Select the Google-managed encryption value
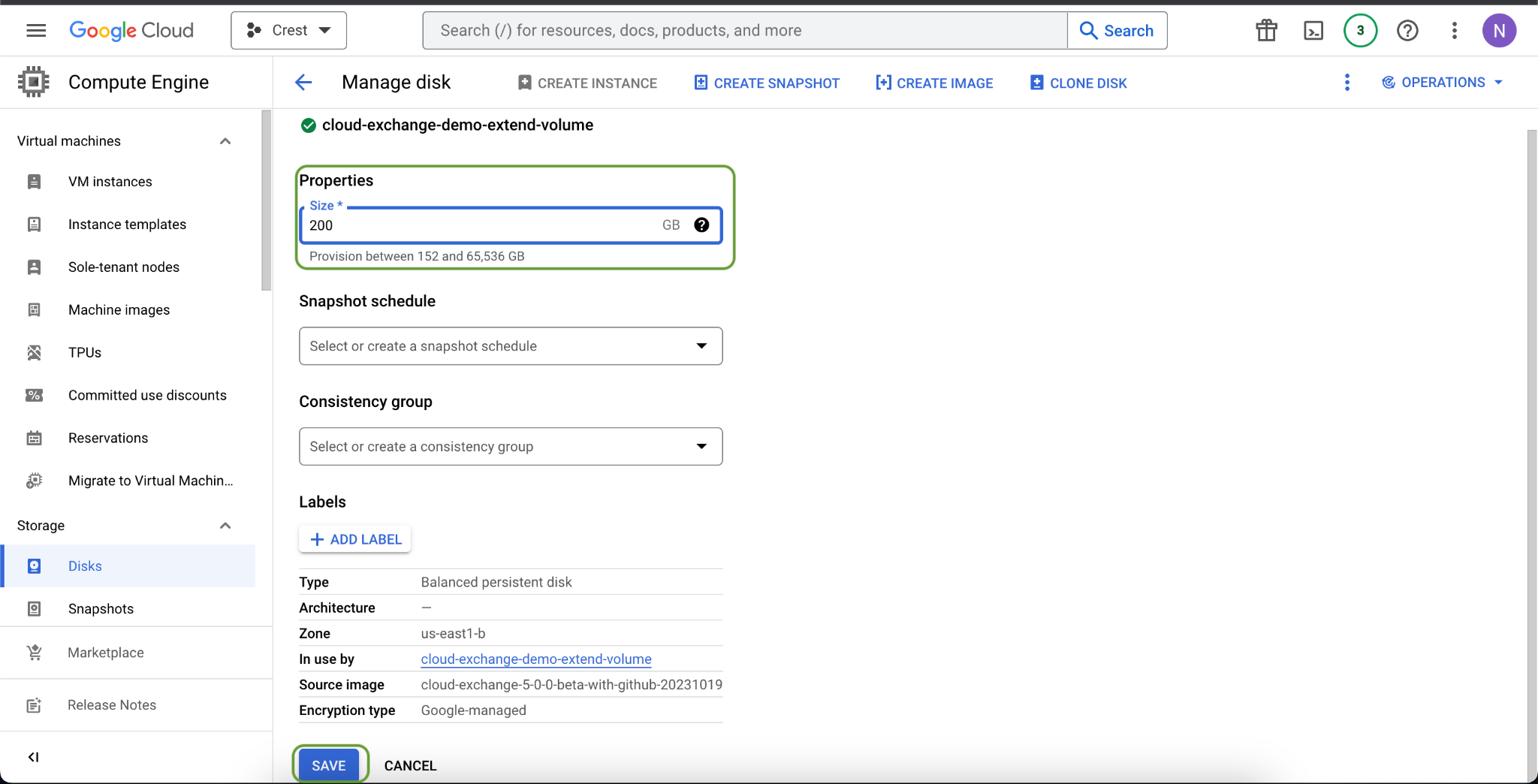The height and width of the screenshot is (784, 1538). pyautogui.click(x=473, y=710)
